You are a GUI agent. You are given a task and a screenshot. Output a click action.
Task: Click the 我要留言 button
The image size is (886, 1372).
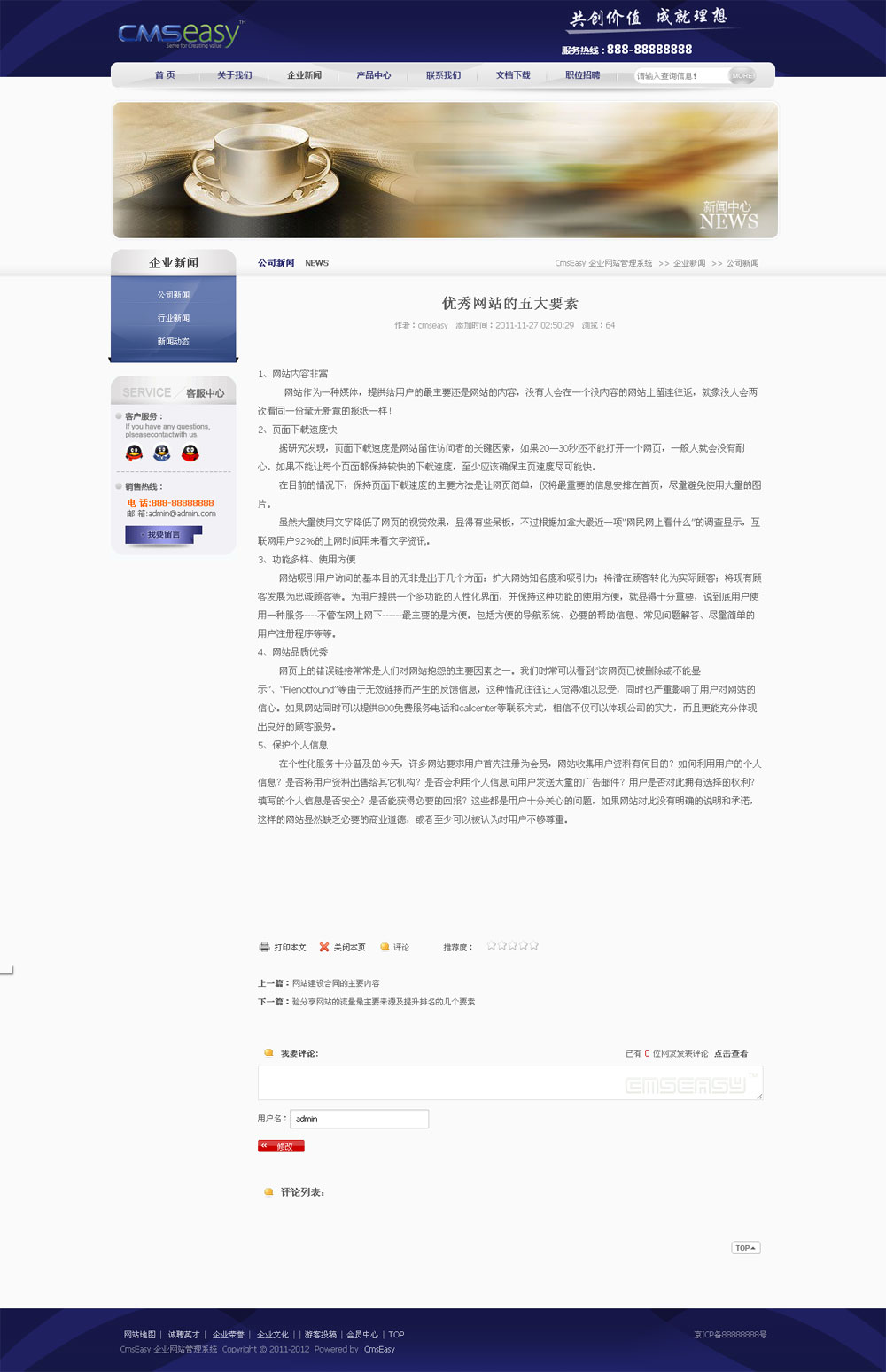(x=163, y=534)
